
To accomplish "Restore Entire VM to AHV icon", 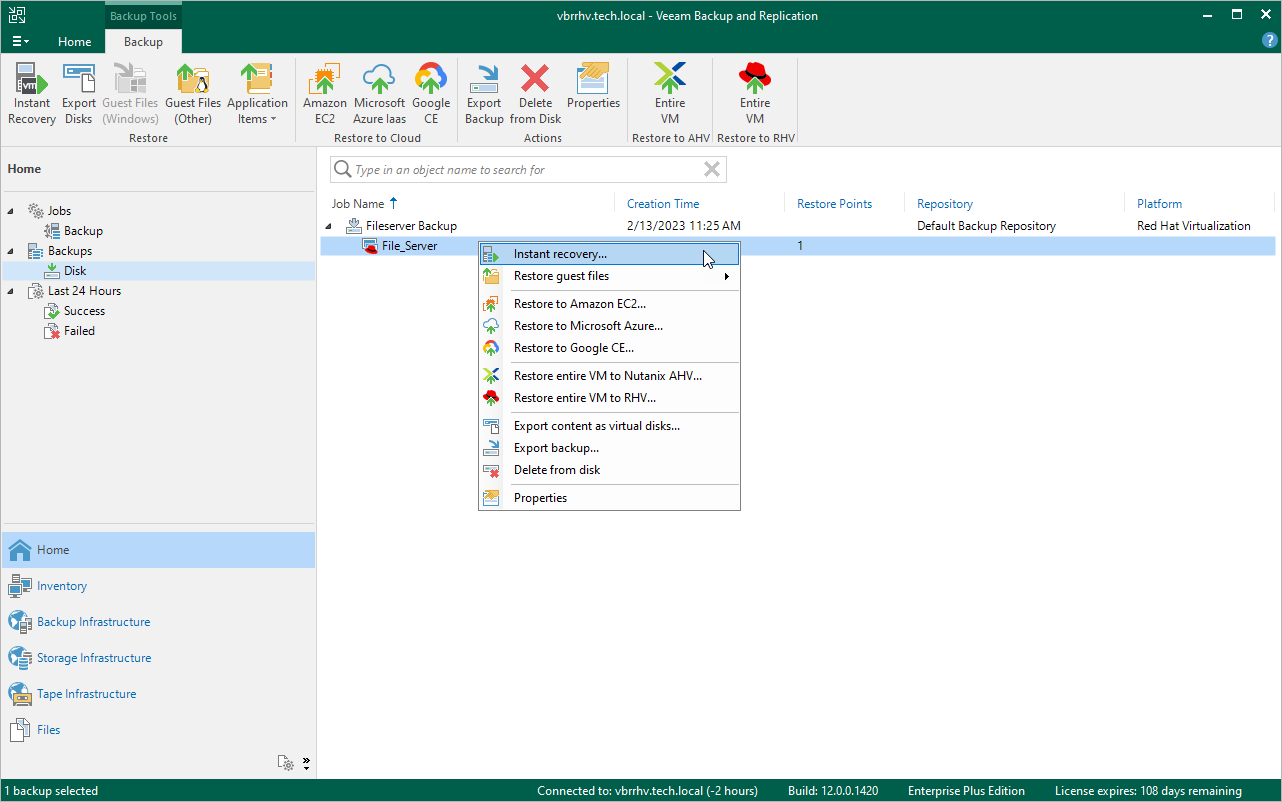I will click(670, 94).
